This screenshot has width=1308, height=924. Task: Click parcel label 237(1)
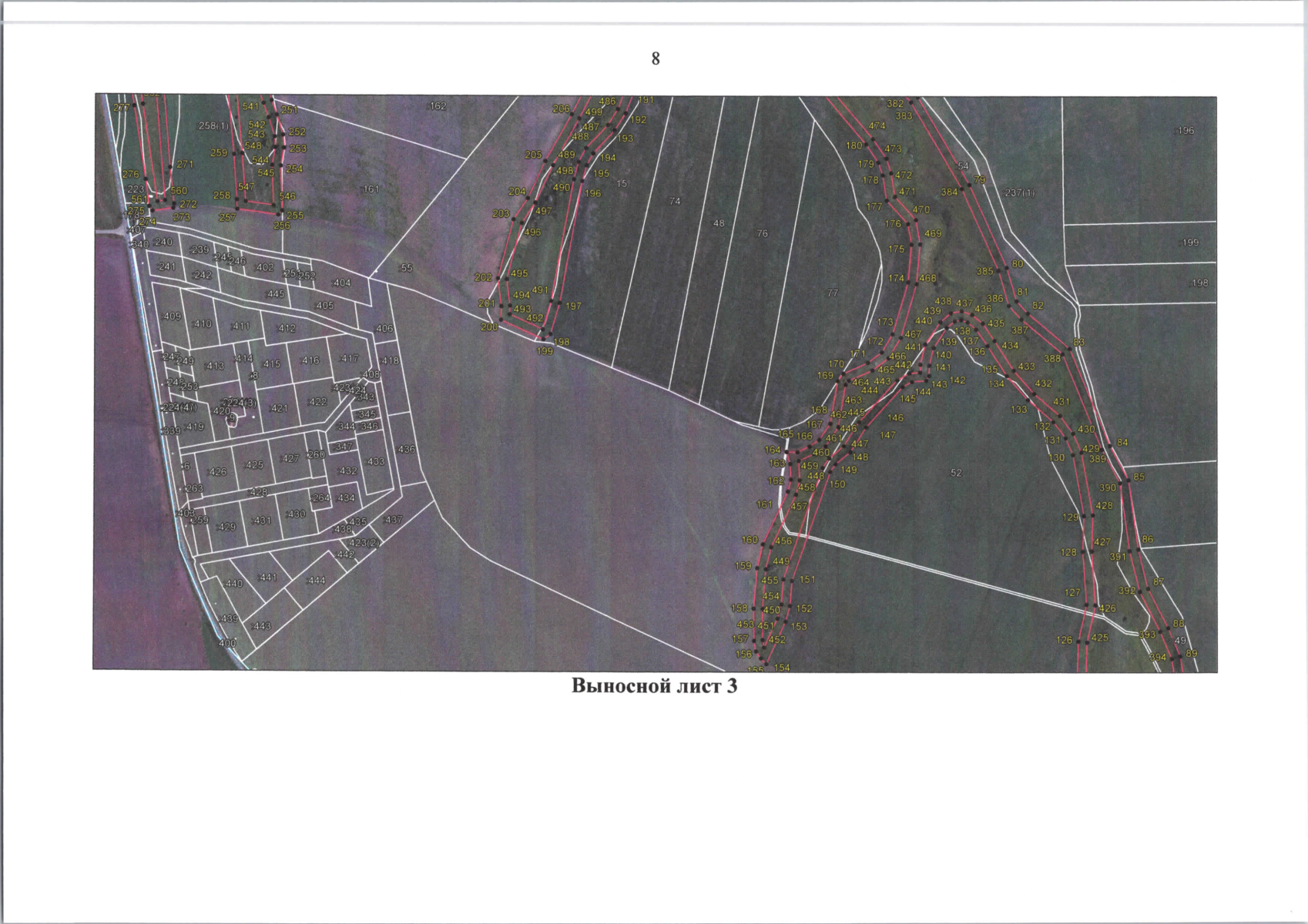(1020, 192)
